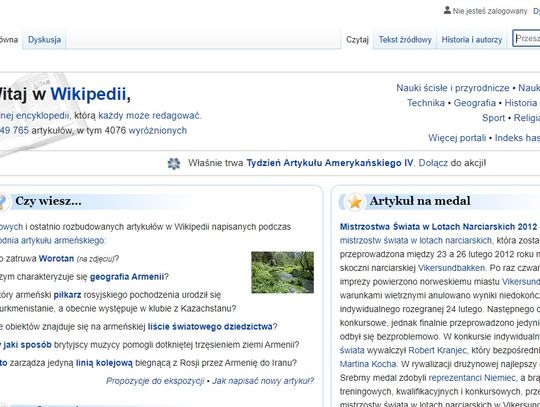This screenshot has height=407, width=540.
Task: Open the Sport portal link
Action: coord(493,118)
